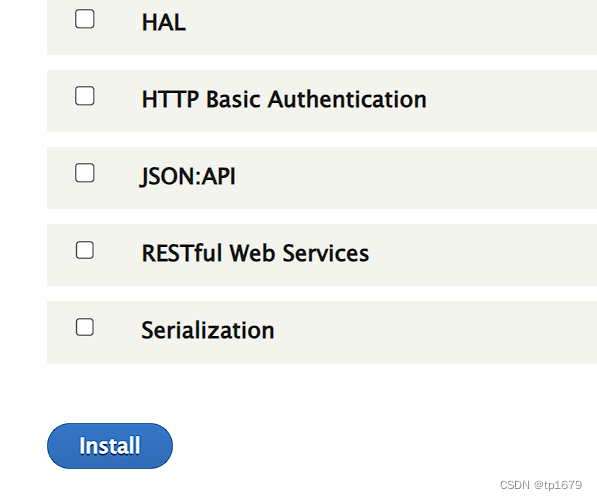The width and height of the screenshot is (597, 500).
Task: Click empty row area right of JSON:API label
Action: click(x=417, y=178)
